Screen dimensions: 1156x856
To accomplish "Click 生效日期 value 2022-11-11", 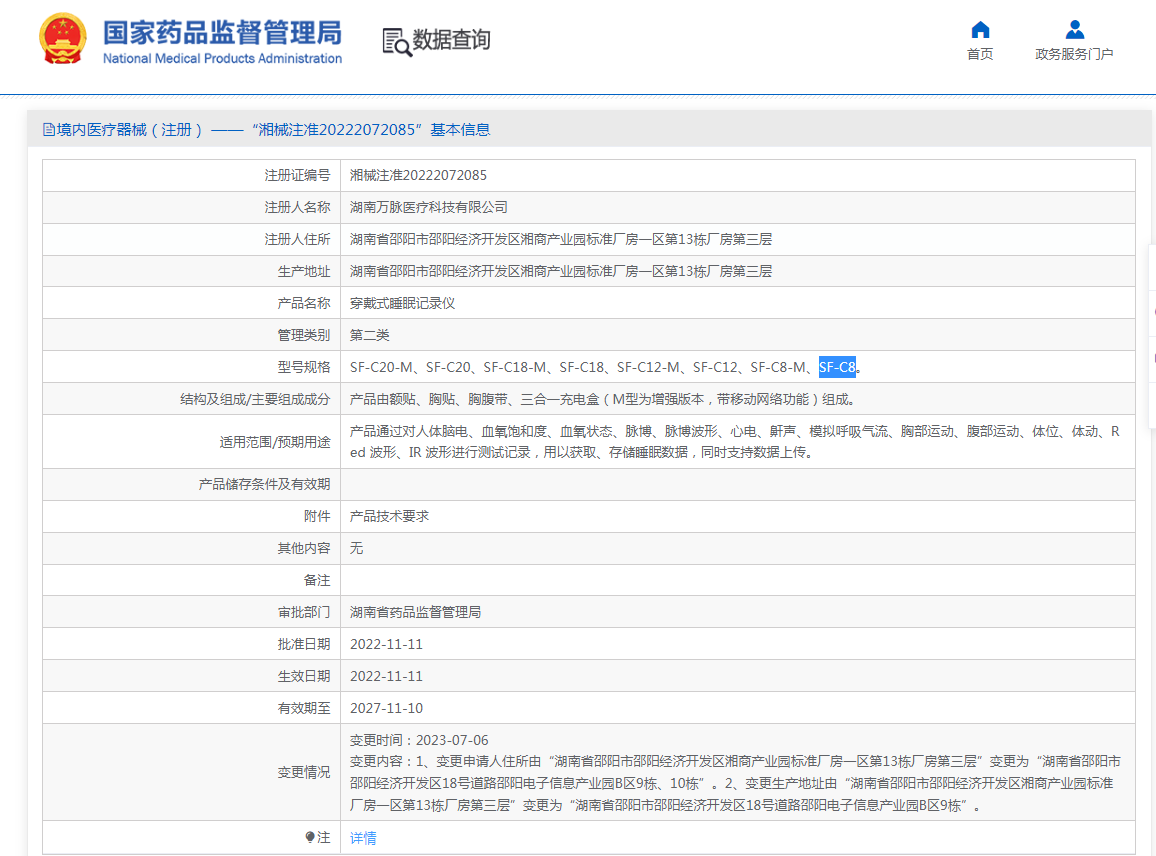I will (386, 676).
